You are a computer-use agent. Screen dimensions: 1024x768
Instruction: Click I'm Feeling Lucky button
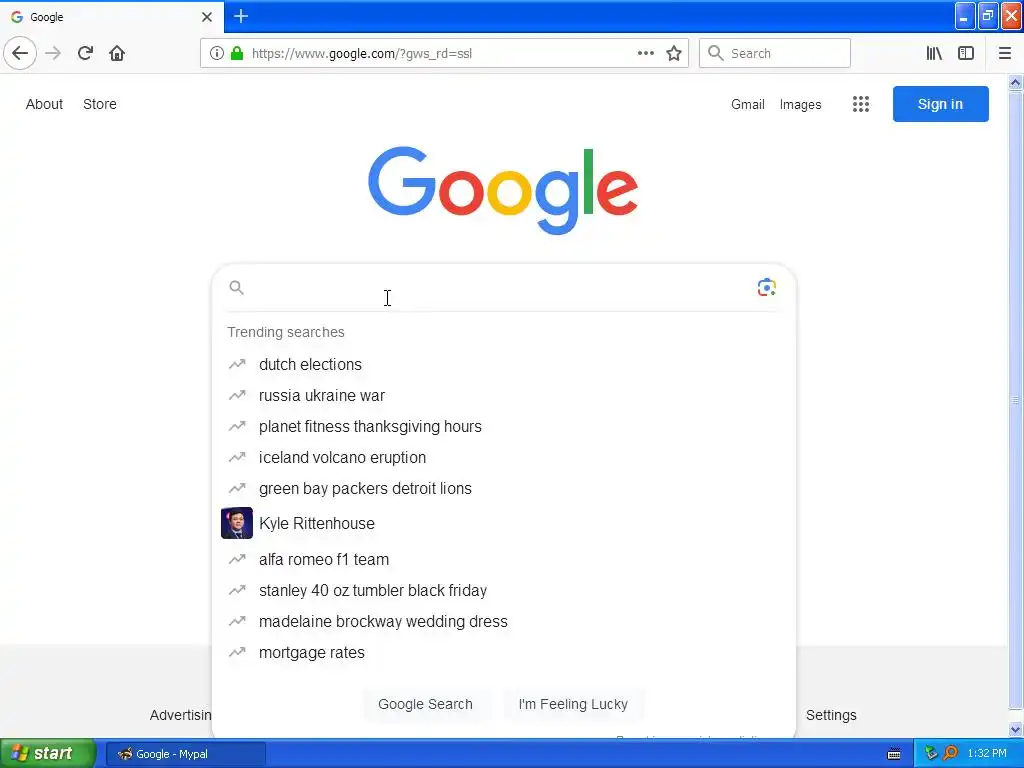(x=573, y=704)
